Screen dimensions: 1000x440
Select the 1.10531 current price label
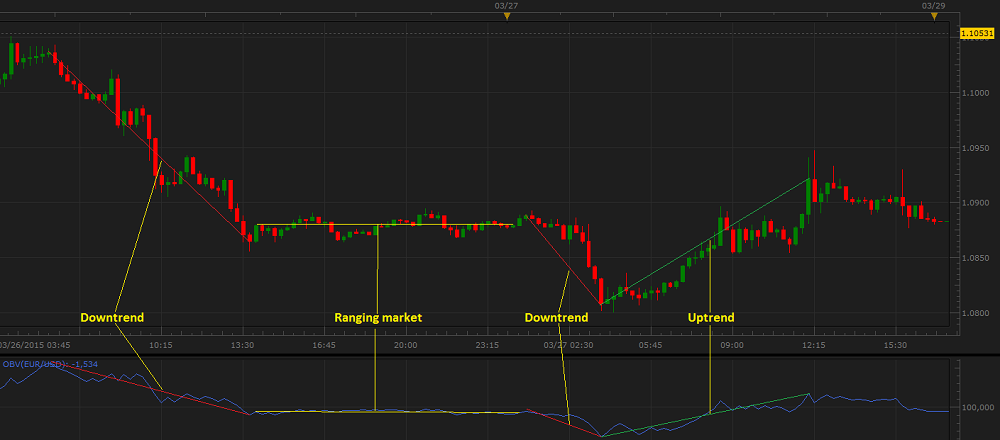pyautogui.click(x=976, y=33)
